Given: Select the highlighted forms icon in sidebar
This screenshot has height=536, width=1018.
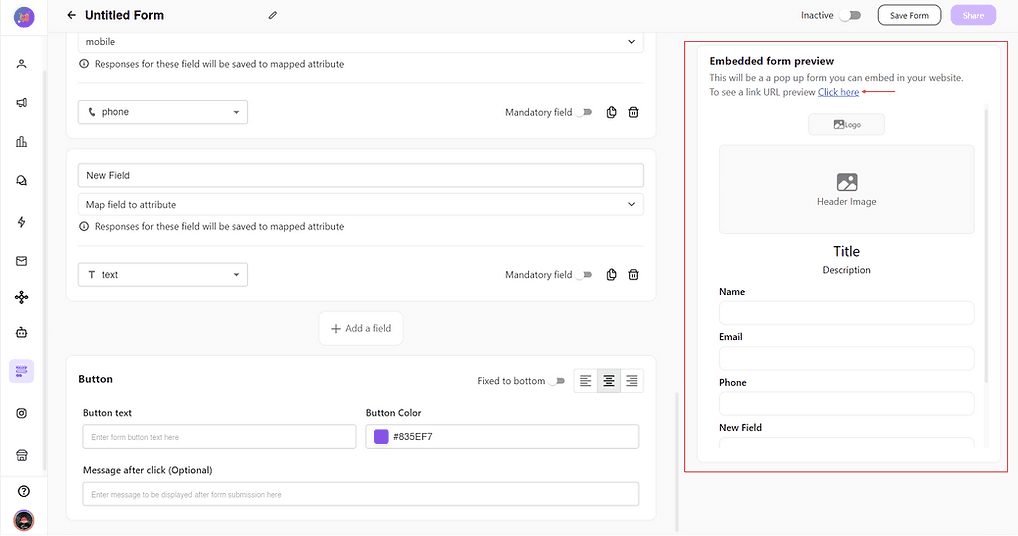Looking at the screenshot, I should tap(21, 371).
